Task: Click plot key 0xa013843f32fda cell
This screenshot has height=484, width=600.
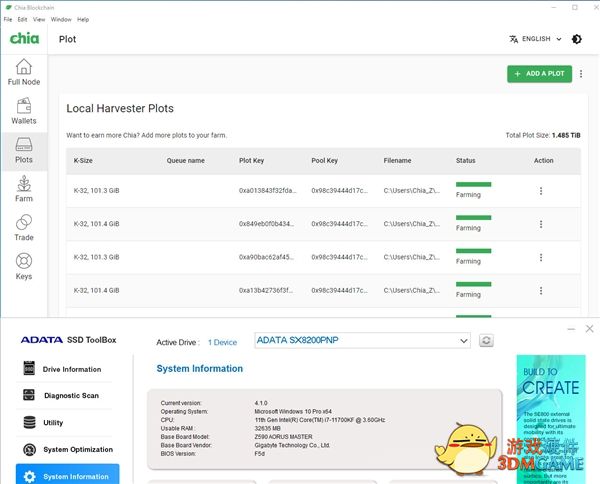Action: [x=267, y=191]
